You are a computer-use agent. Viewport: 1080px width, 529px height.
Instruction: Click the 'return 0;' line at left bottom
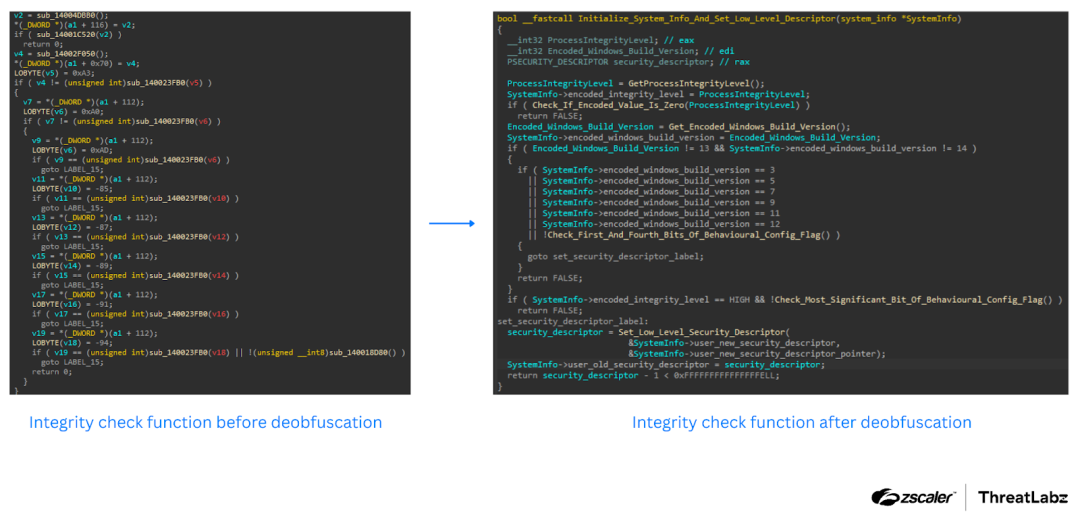[52, 371]
